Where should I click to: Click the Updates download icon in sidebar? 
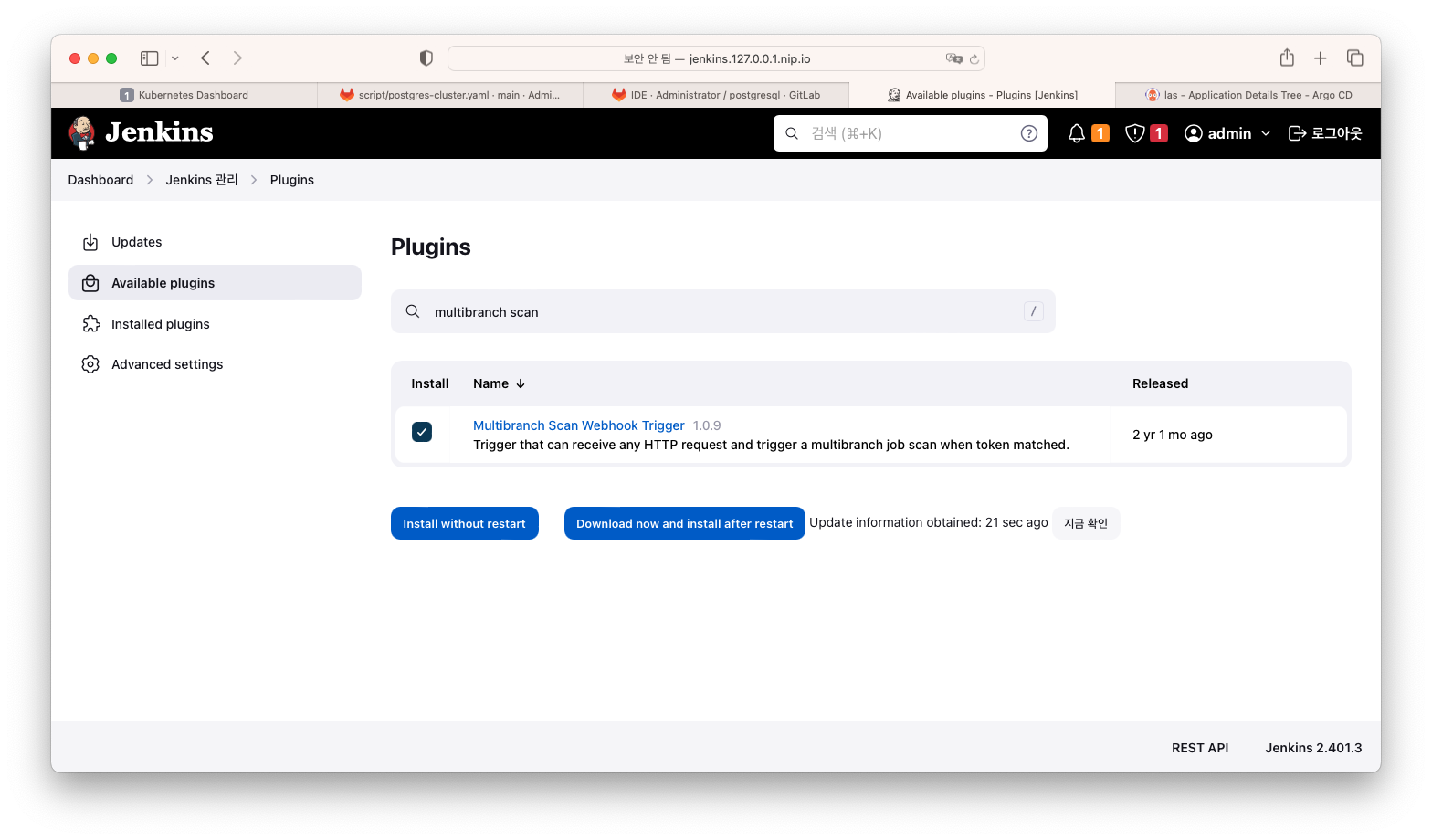pos(90,242)
